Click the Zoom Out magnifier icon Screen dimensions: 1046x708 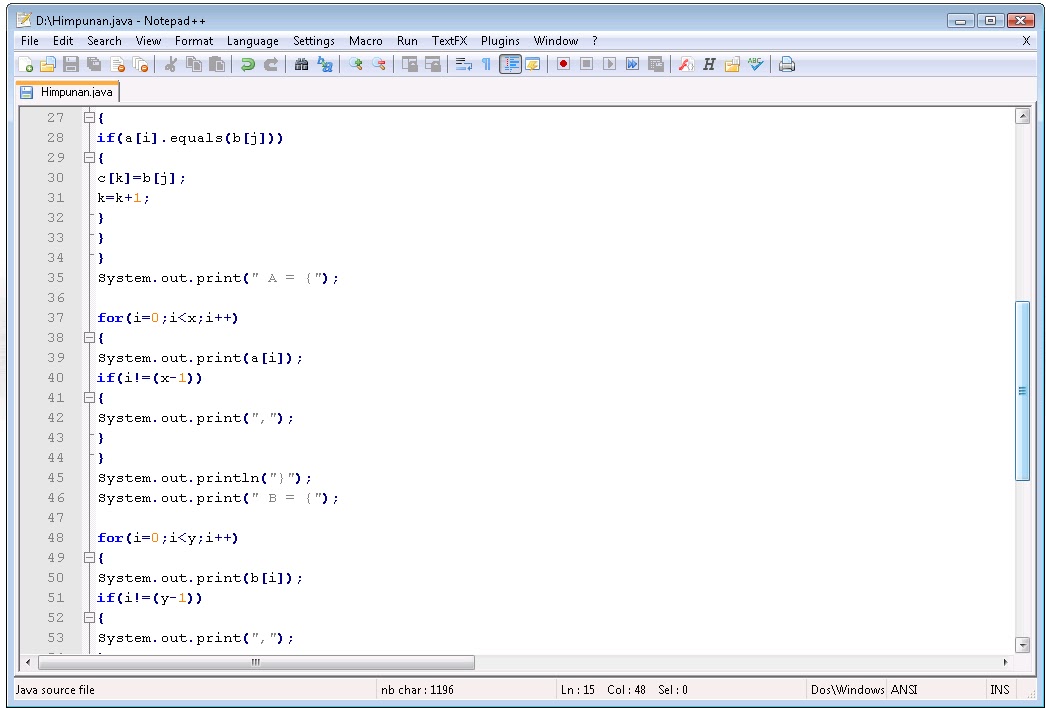click(x=379, y=64)
